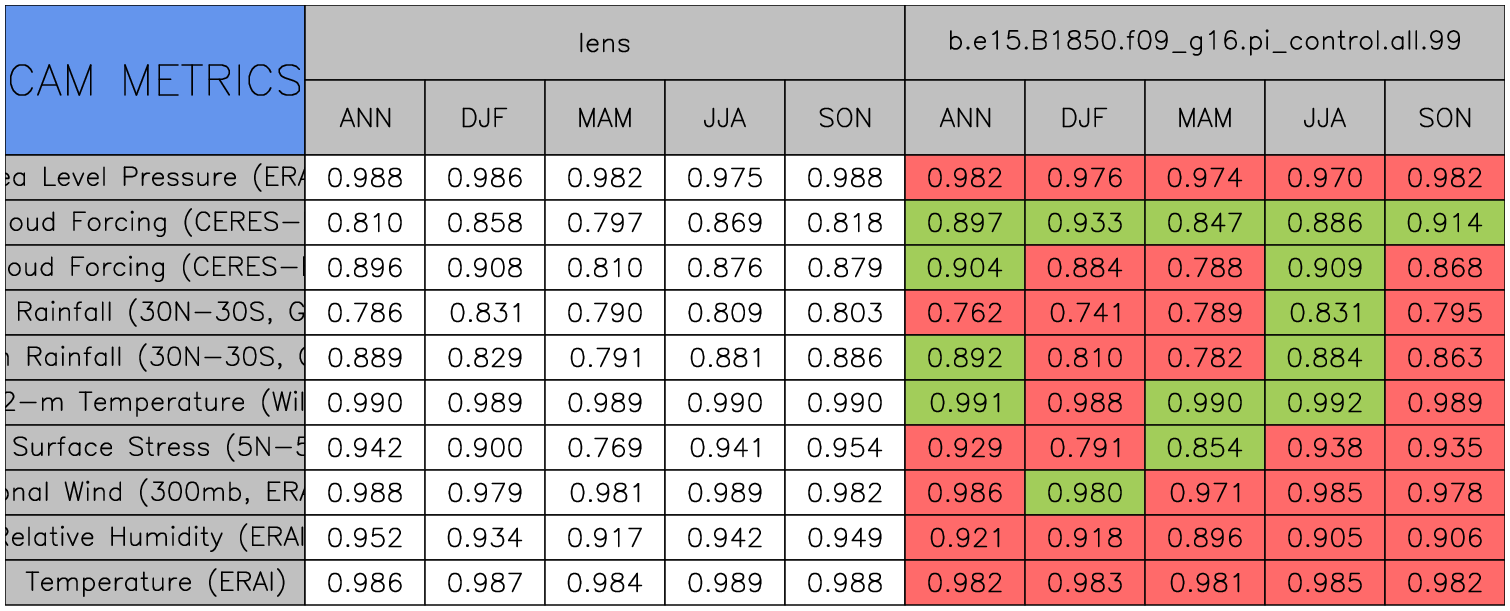This screenshot has height=611, width=1510.
Task: Click the pi_control JJA column header
Action: (1324, 118)
